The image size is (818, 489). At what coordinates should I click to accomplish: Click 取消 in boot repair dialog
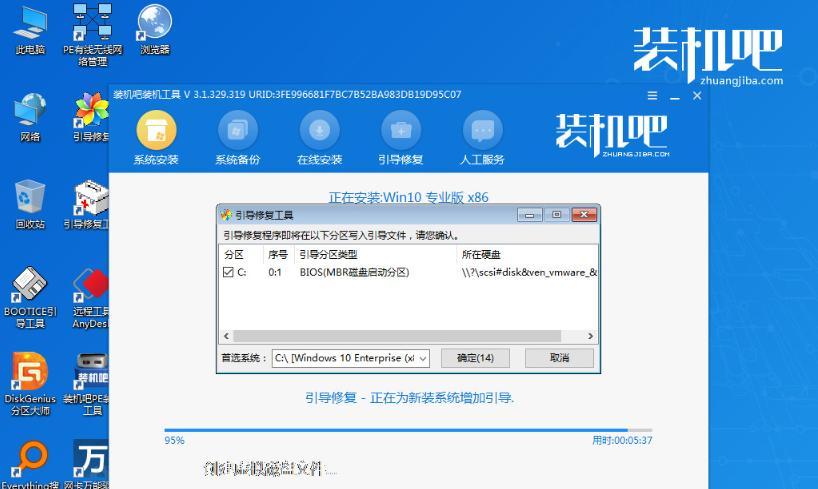coord(559,358)
